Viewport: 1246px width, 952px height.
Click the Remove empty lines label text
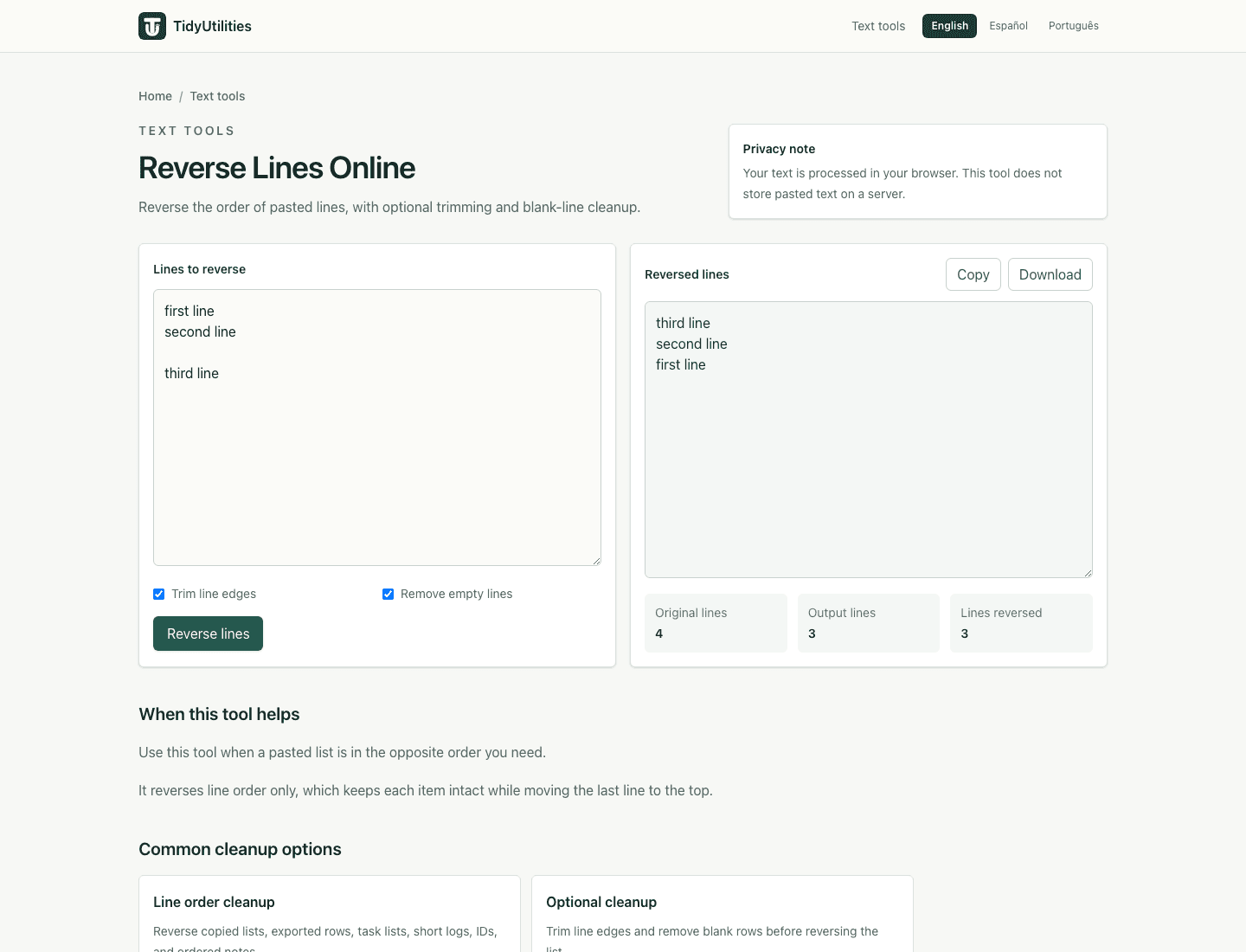[456, 594]
